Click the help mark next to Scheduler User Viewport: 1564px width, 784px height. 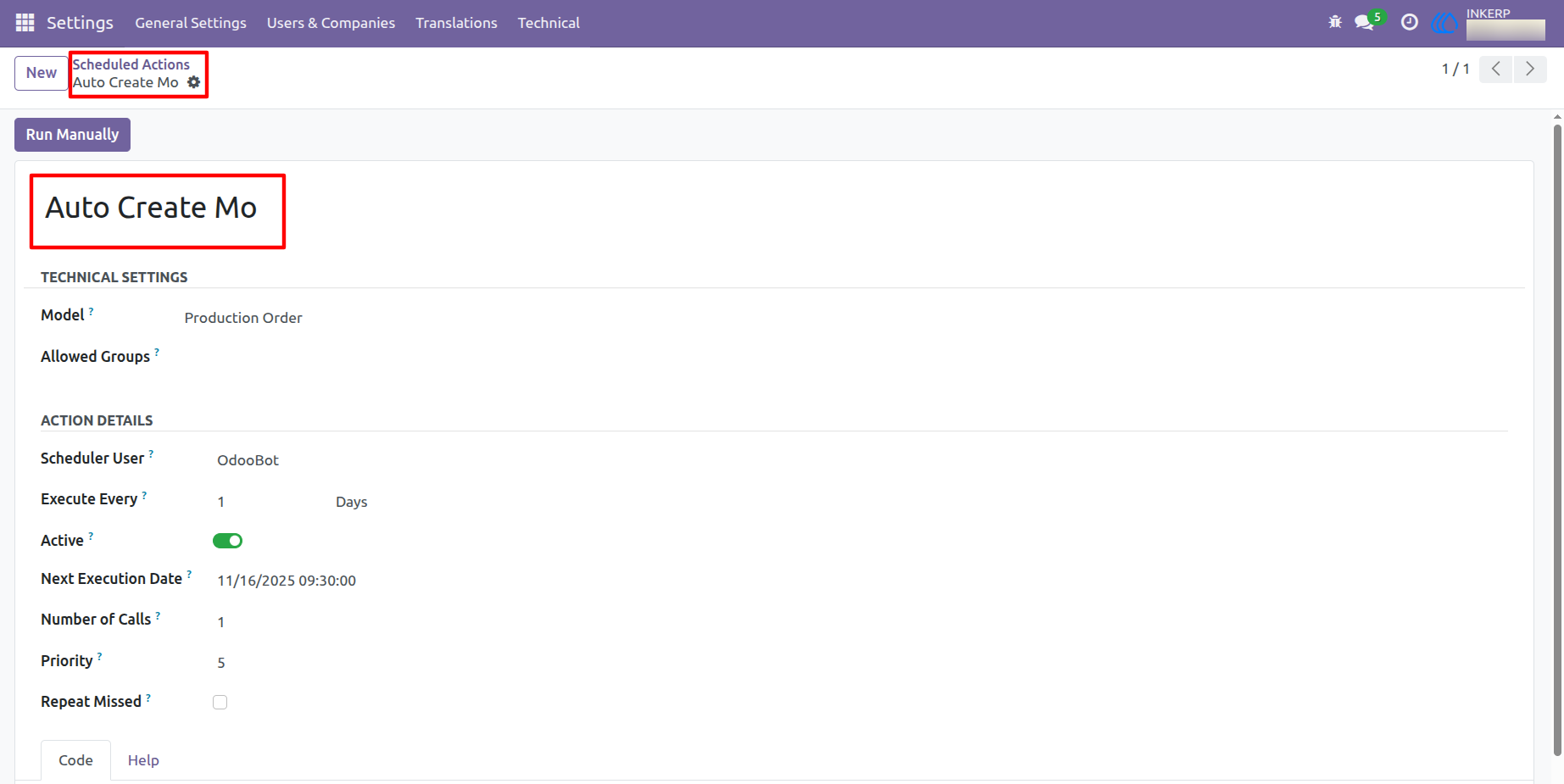151,453
